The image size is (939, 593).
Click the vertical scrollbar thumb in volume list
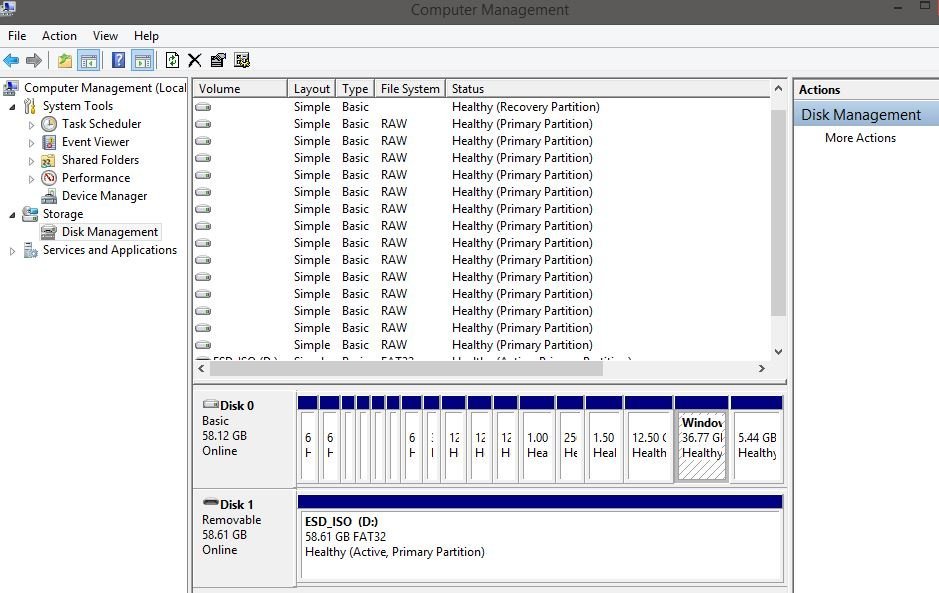[x=778, y=213]
